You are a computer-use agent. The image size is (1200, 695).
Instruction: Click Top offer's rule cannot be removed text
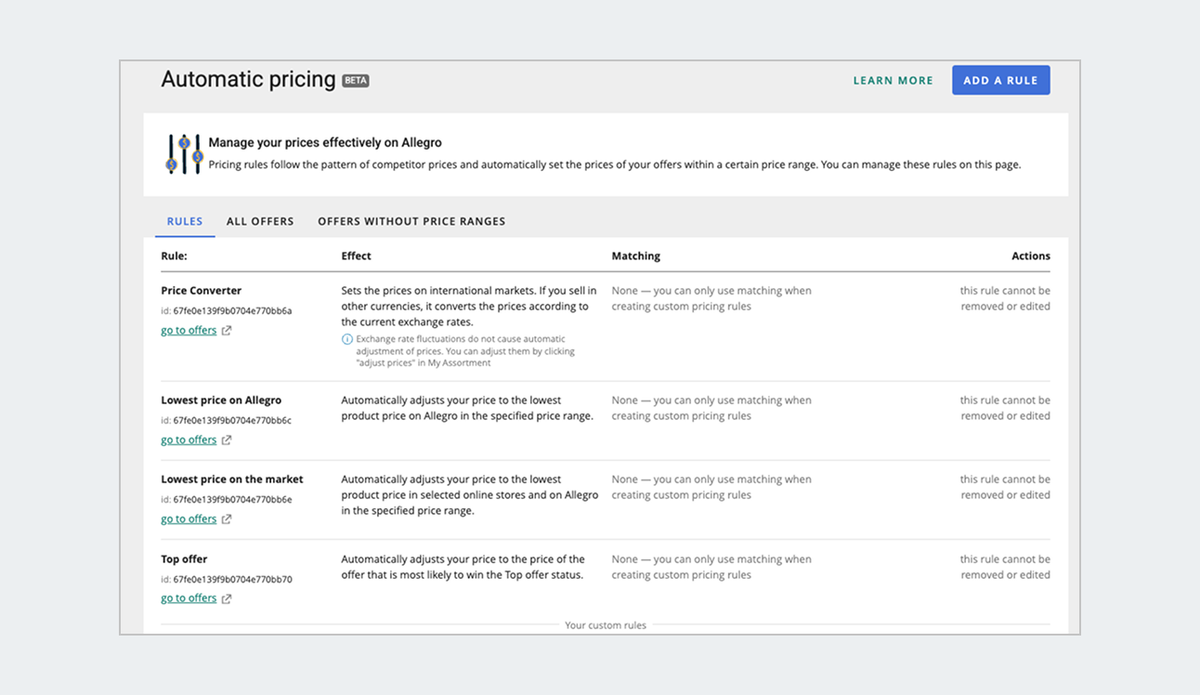pyautogui.click(x=1005, y=567)
